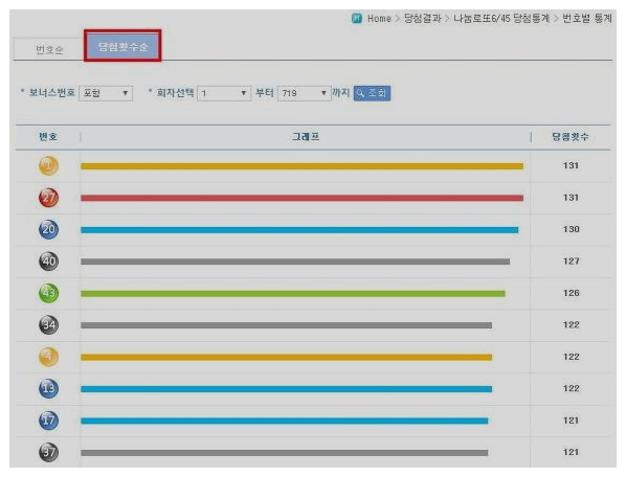Open 당첨결과 breadcrumb link
This screenshot has width=626, height=477.
coord(422,18)
